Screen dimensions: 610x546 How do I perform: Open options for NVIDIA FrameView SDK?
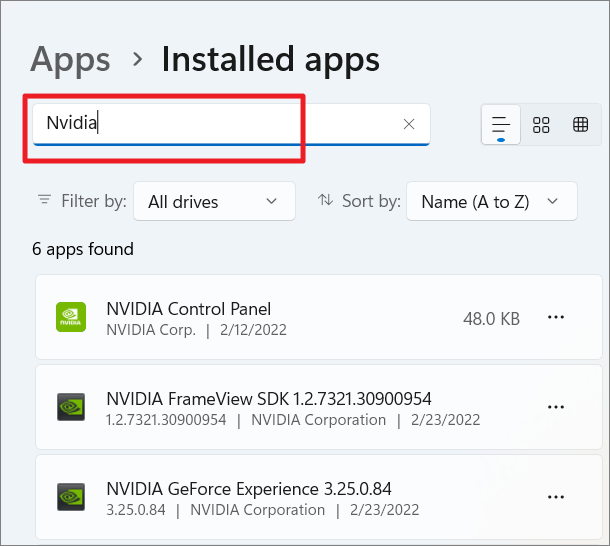click(x=556, y=407)
